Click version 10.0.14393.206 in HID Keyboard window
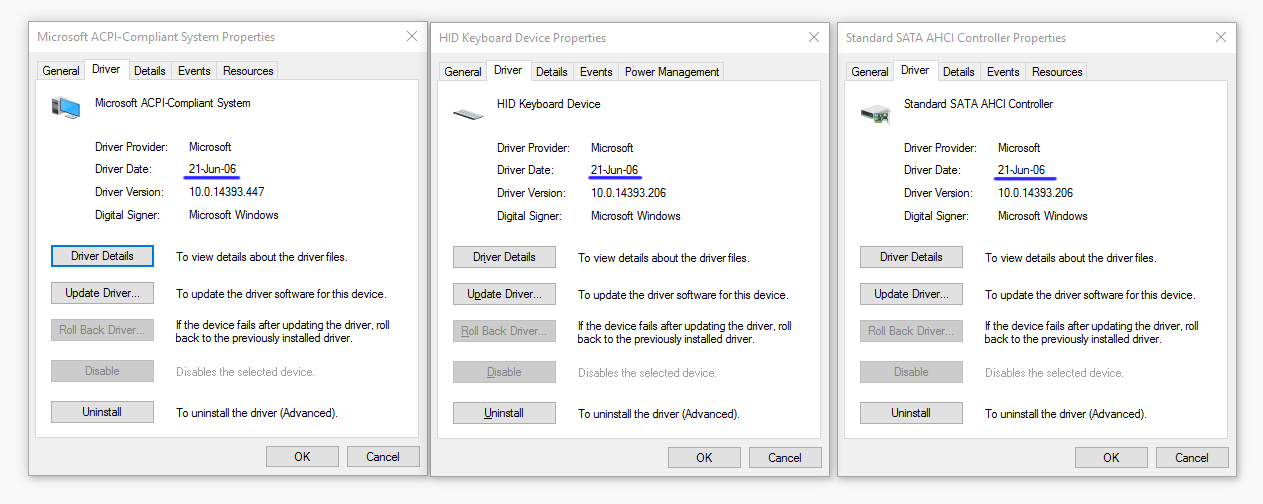The height and width of the screenshot is (504, 1263). (628, 193)
